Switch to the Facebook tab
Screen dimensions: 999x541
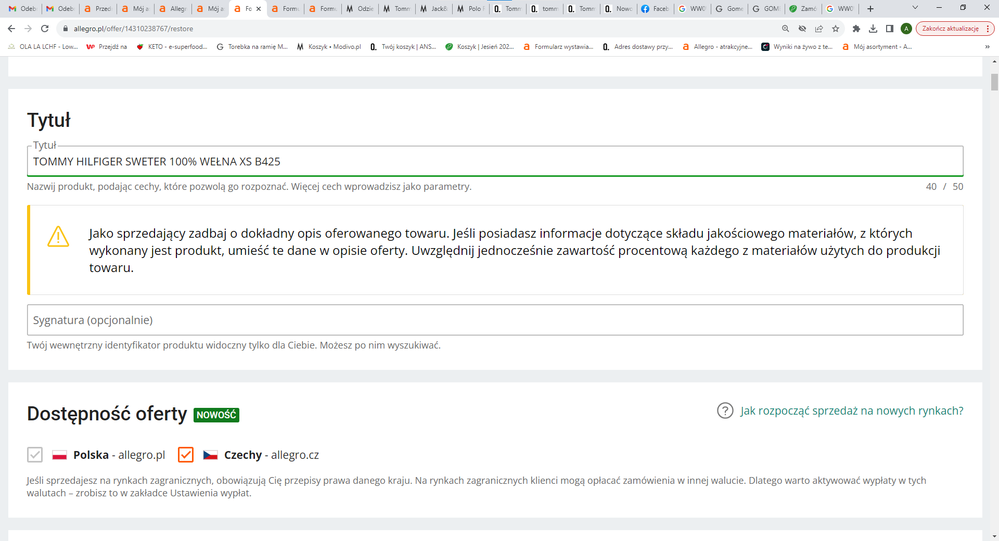click(655, 9)
